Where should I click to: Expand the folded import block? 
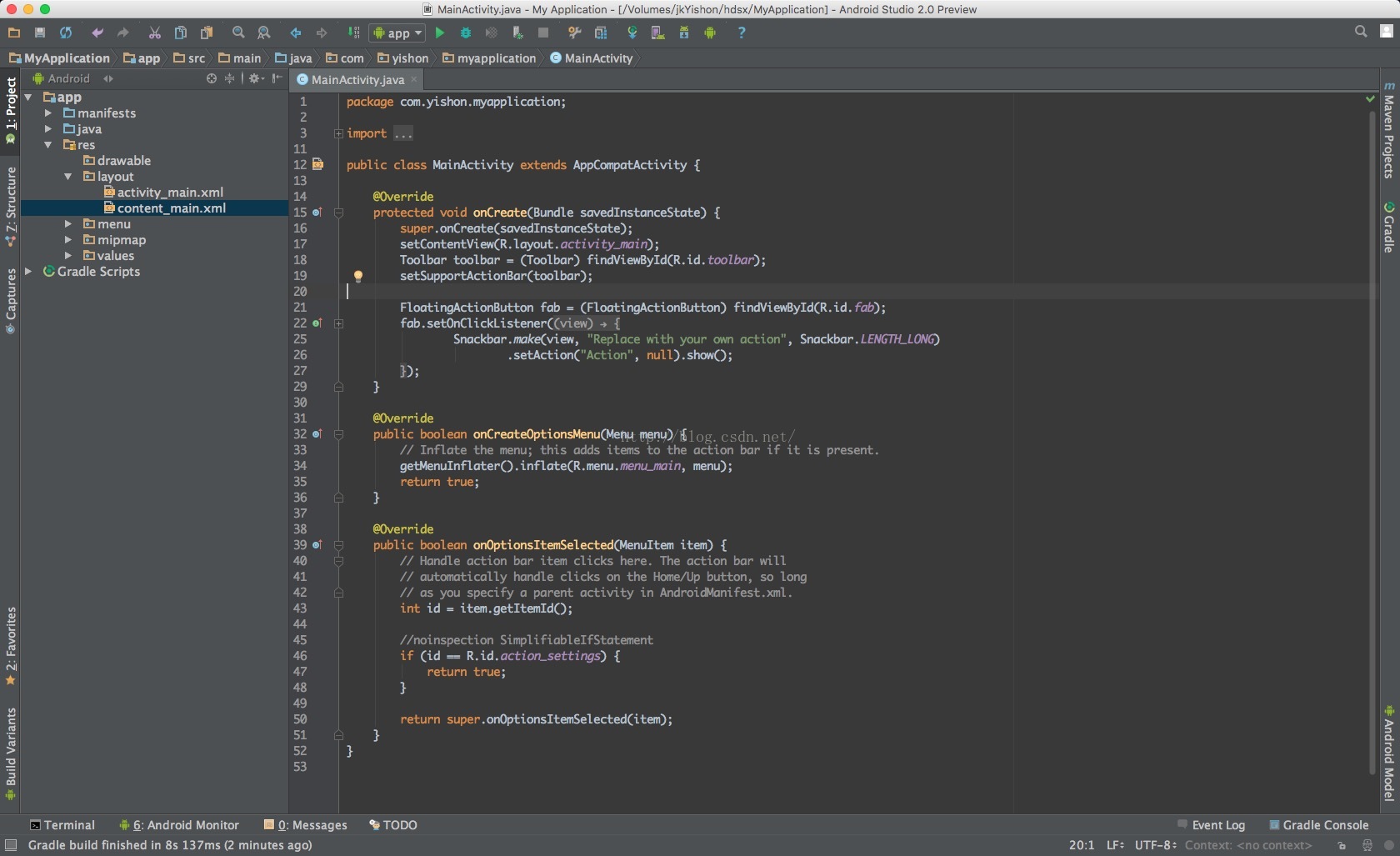click(338, 133)
